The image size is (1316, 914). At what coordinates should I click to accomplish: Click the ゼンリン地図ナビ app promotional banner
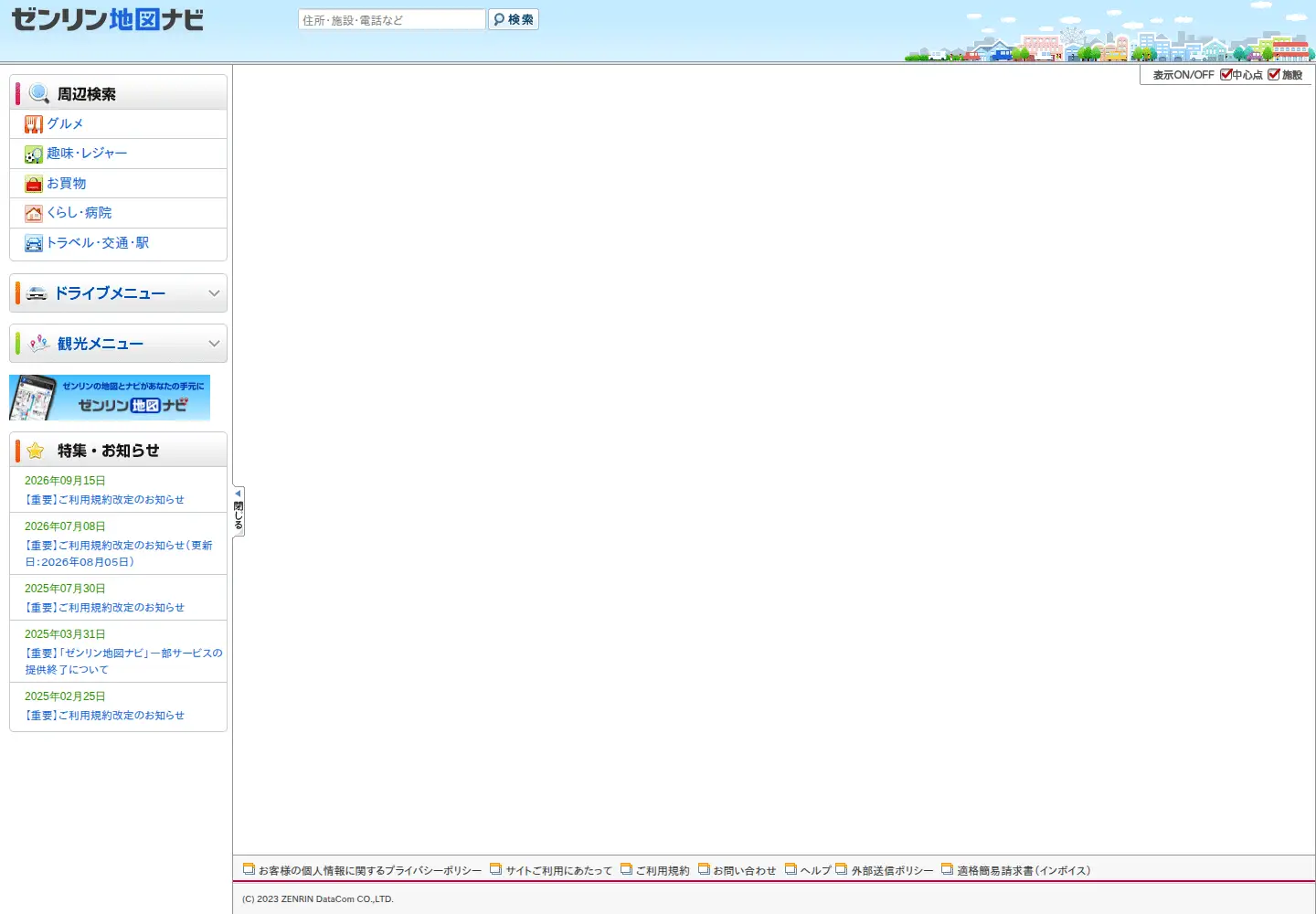(110, 398)
